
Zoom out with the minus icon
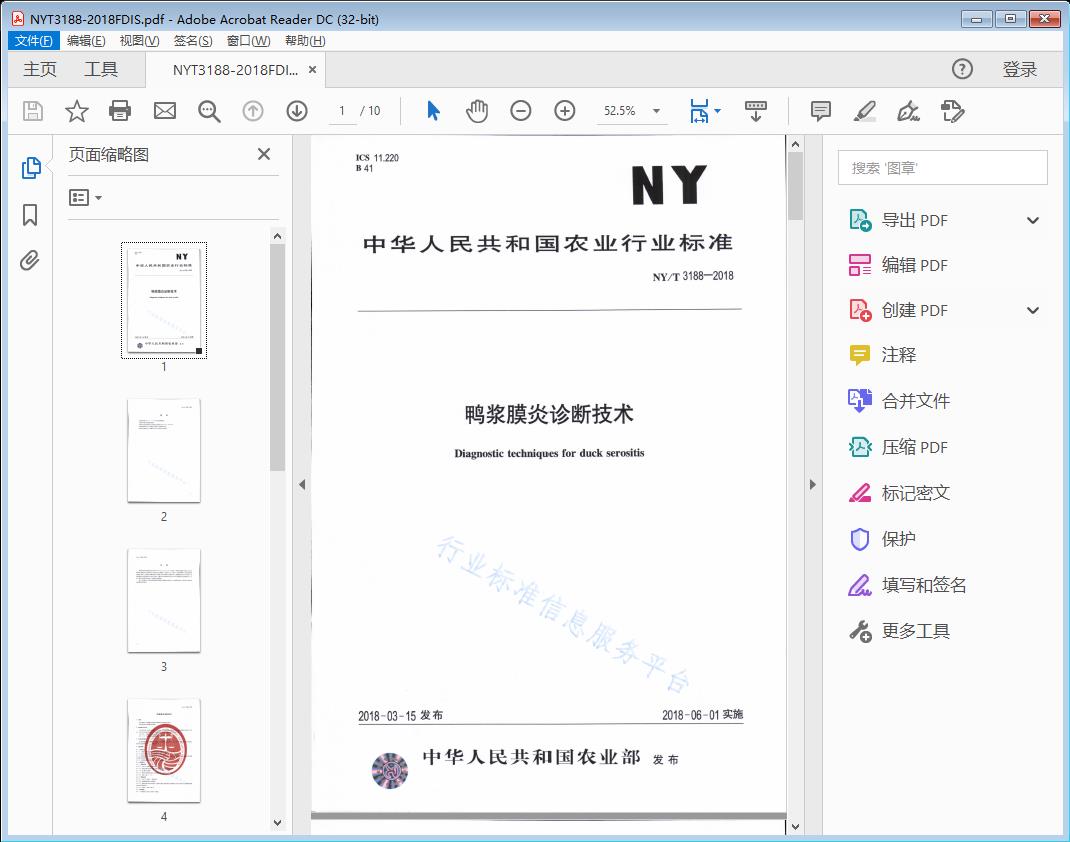click(520, 111)
